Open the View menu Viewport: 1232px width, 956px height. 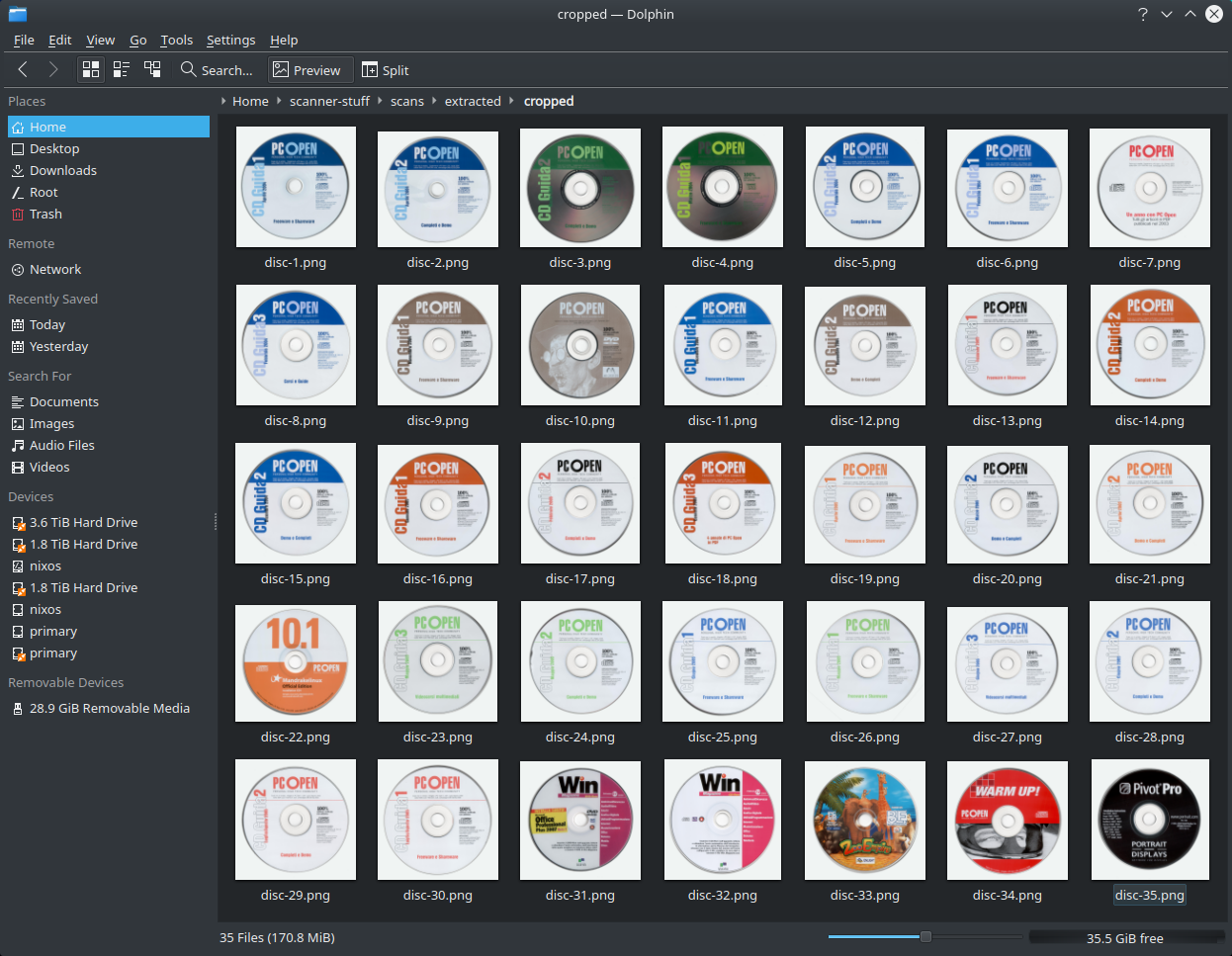[100, 40]
